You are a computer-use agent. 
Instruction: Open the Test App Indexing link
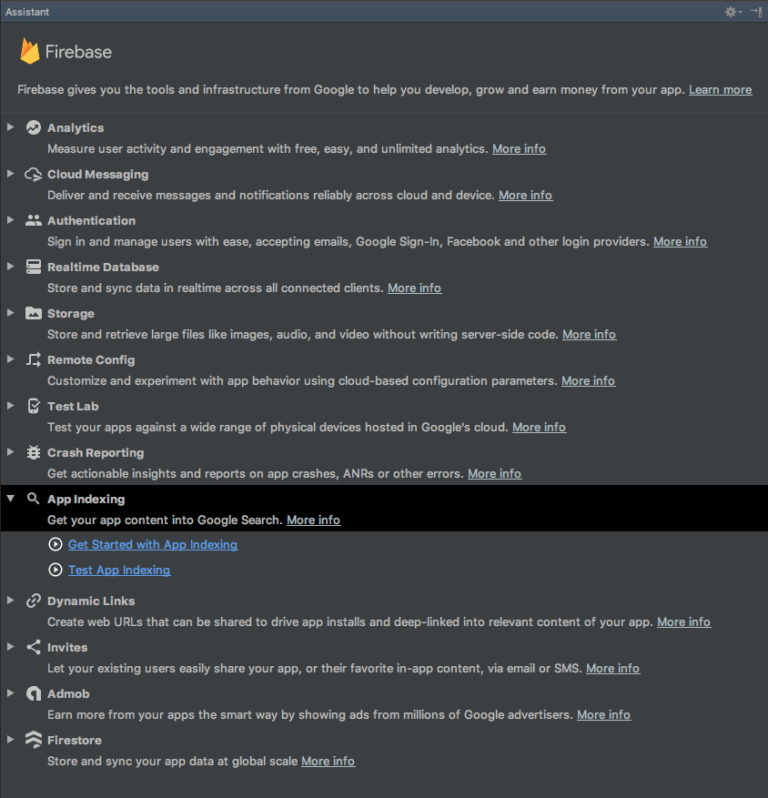pos(118,570)
